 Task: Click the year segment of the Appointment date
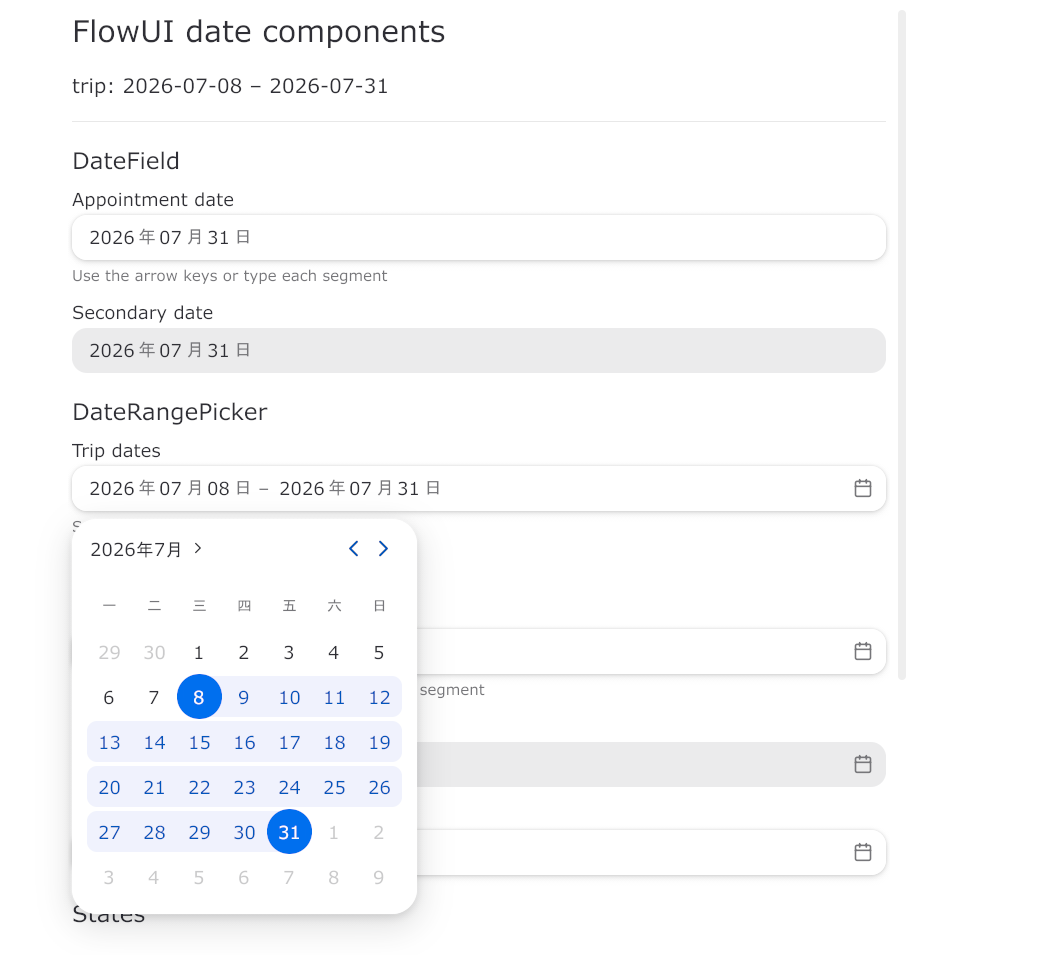coord(112,237)
